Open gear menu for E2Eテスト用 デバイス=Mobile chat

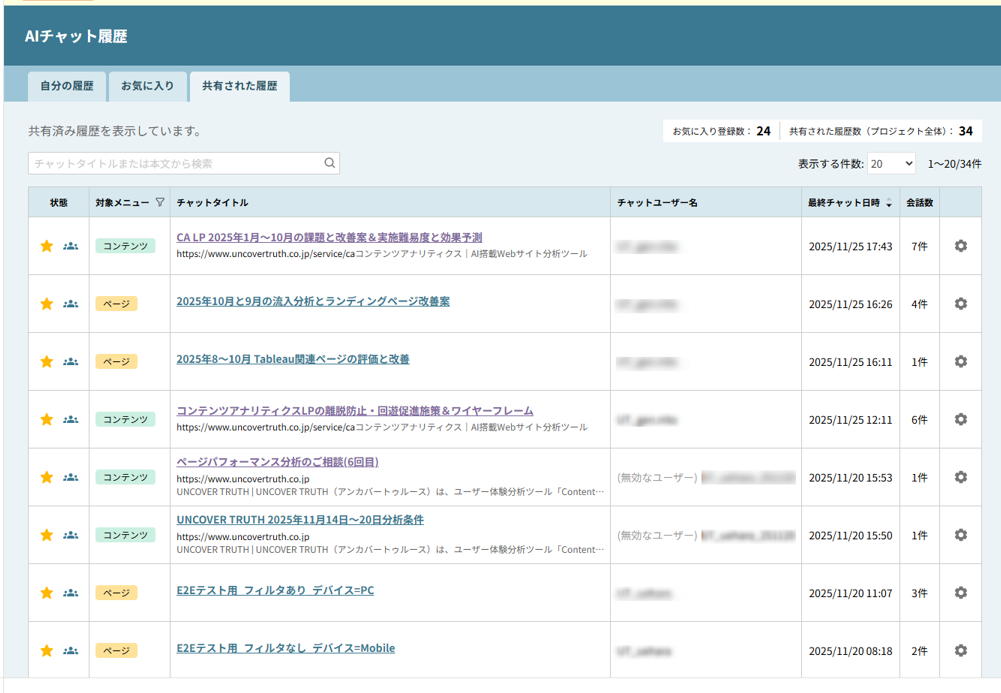point(960,651)
